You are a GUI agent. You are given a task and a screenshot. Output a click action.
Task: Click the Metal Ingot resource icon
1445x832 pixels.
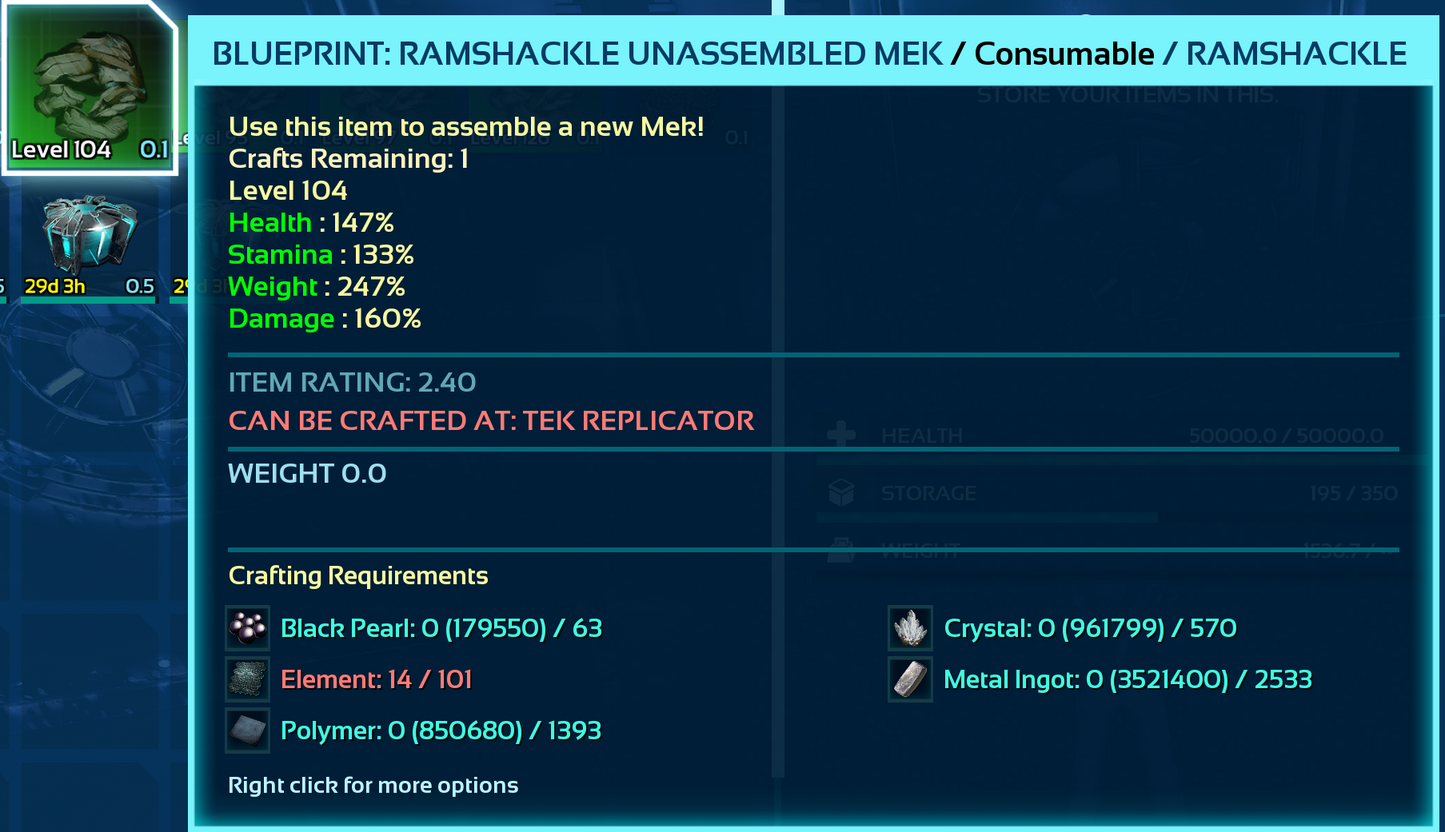pos(910,680)
